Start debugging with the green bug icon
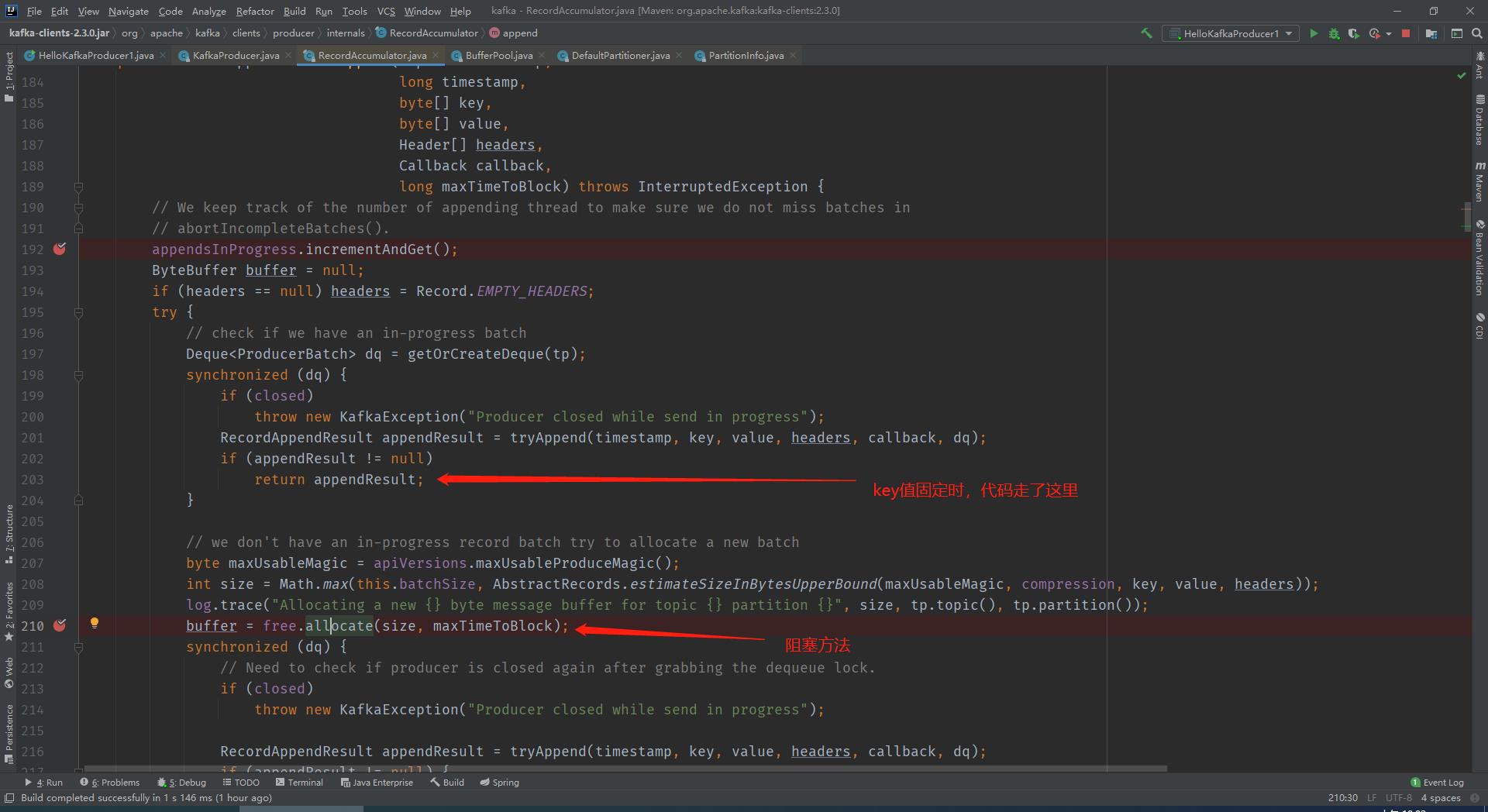 [x=1334, y=33]
